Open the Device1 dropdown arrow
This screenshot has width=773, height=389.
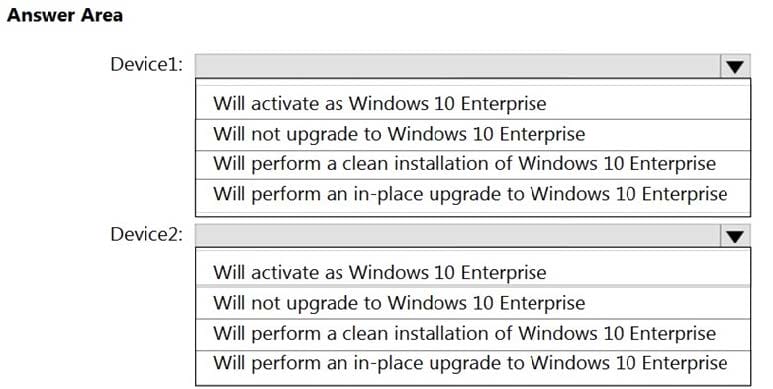pyautogui.click(x=735, y=66)
